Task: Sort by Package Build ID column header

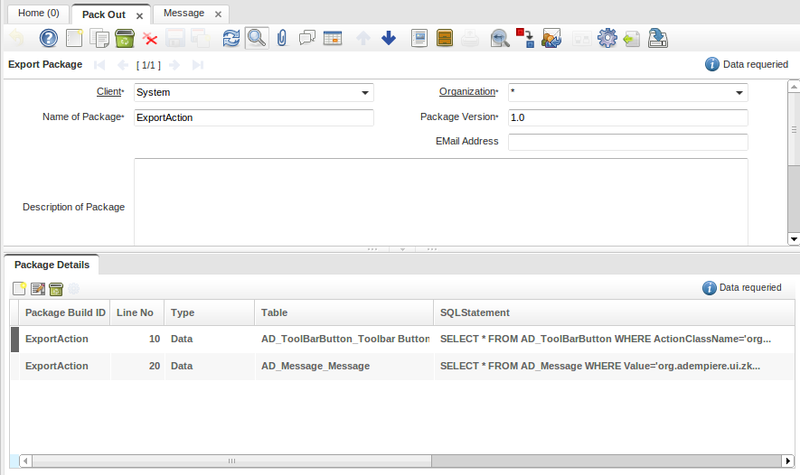Action: 64,313
